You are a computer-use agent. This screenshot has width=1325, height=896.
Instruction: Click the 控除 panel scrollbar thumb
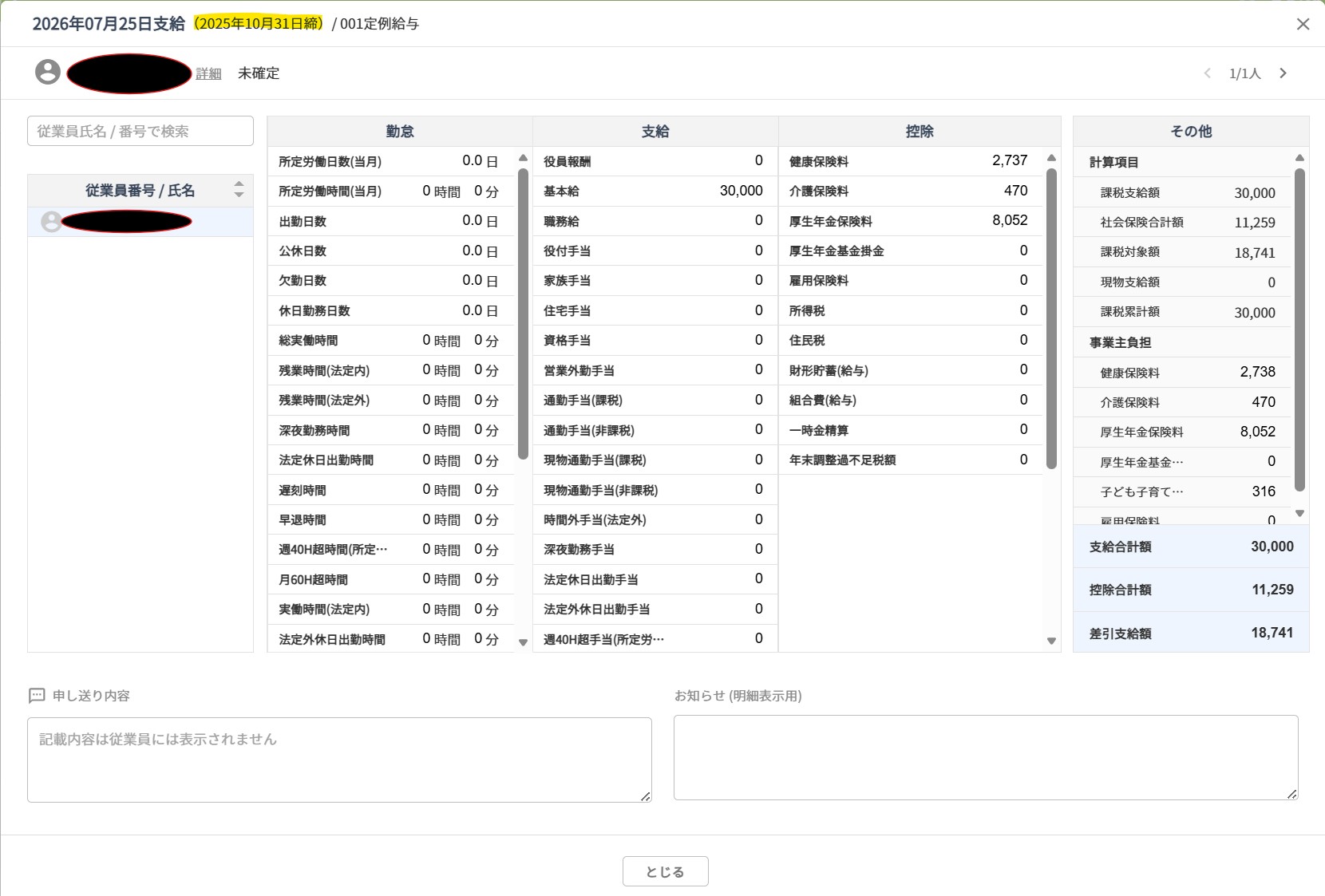pos(1051,318)
